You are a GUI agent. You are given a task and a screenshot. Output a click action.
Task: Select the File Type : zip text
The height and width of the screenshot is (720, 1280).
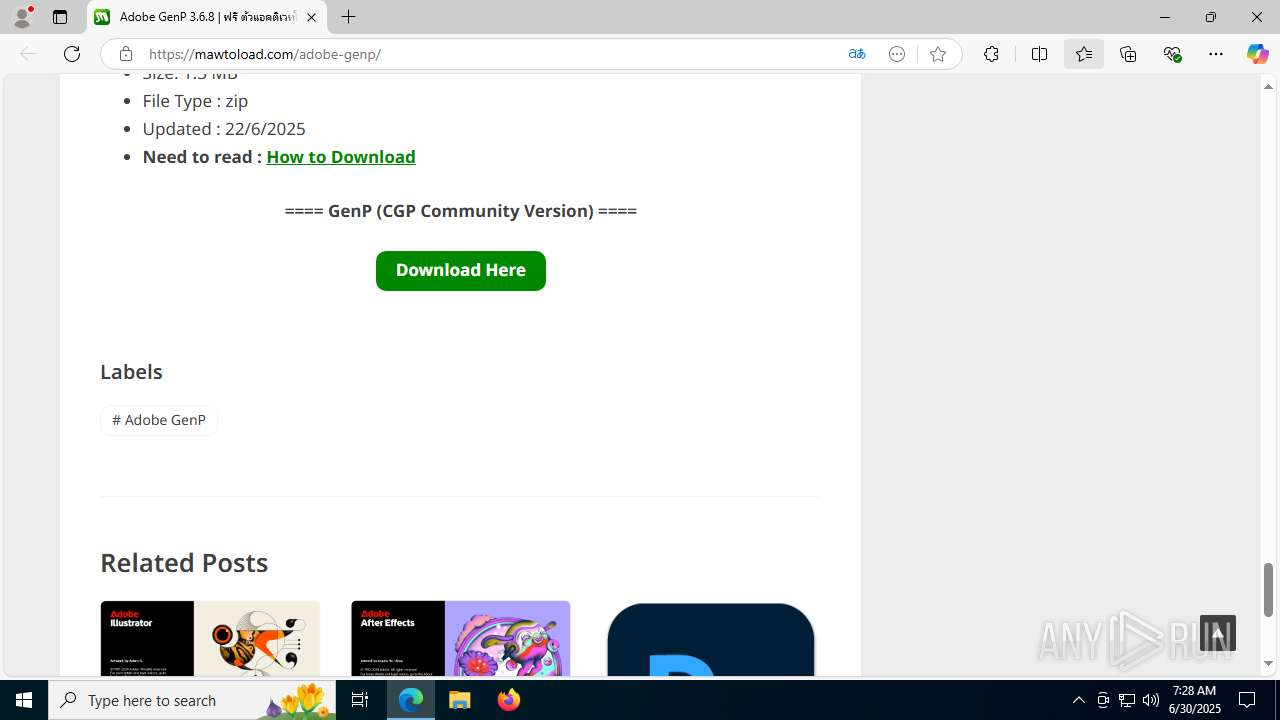point(195,101)
